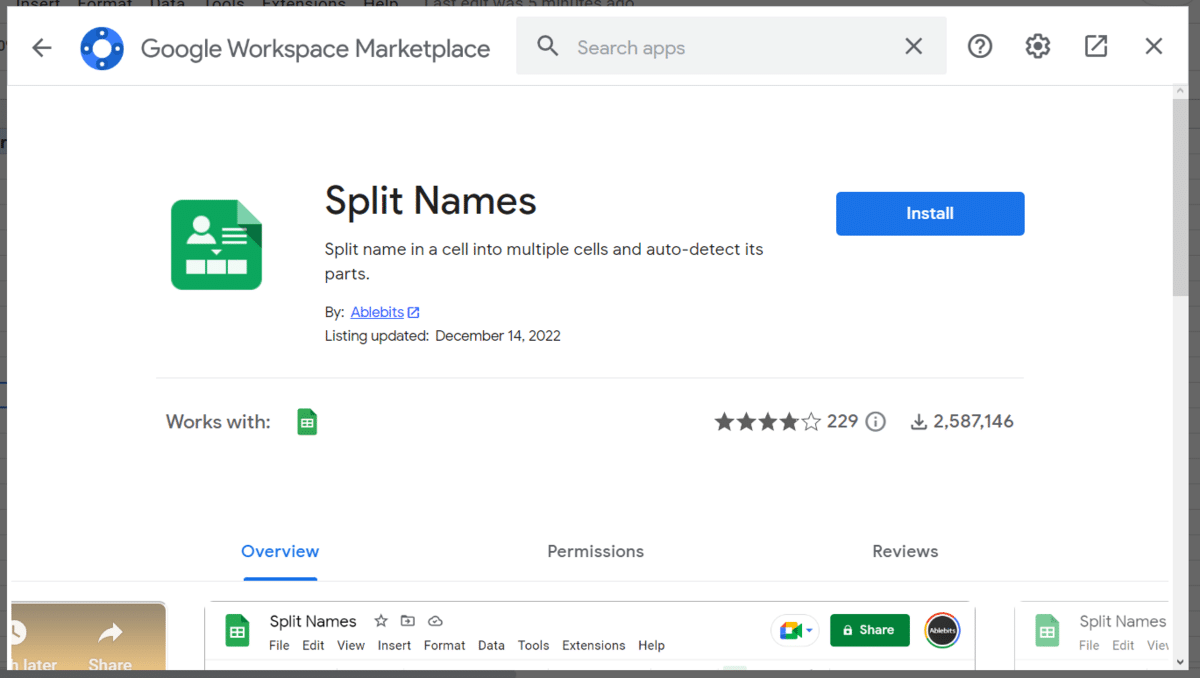Switch to the Permissions tab
Viewport: 1200px width, 678px height.
pos(595,551)
